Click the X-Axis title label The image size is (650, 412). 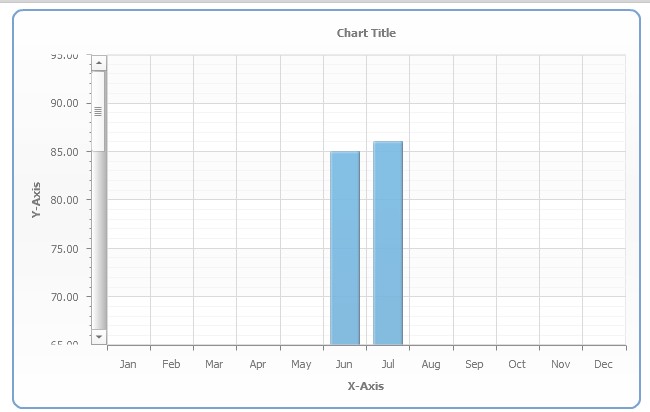coord(365,386)
